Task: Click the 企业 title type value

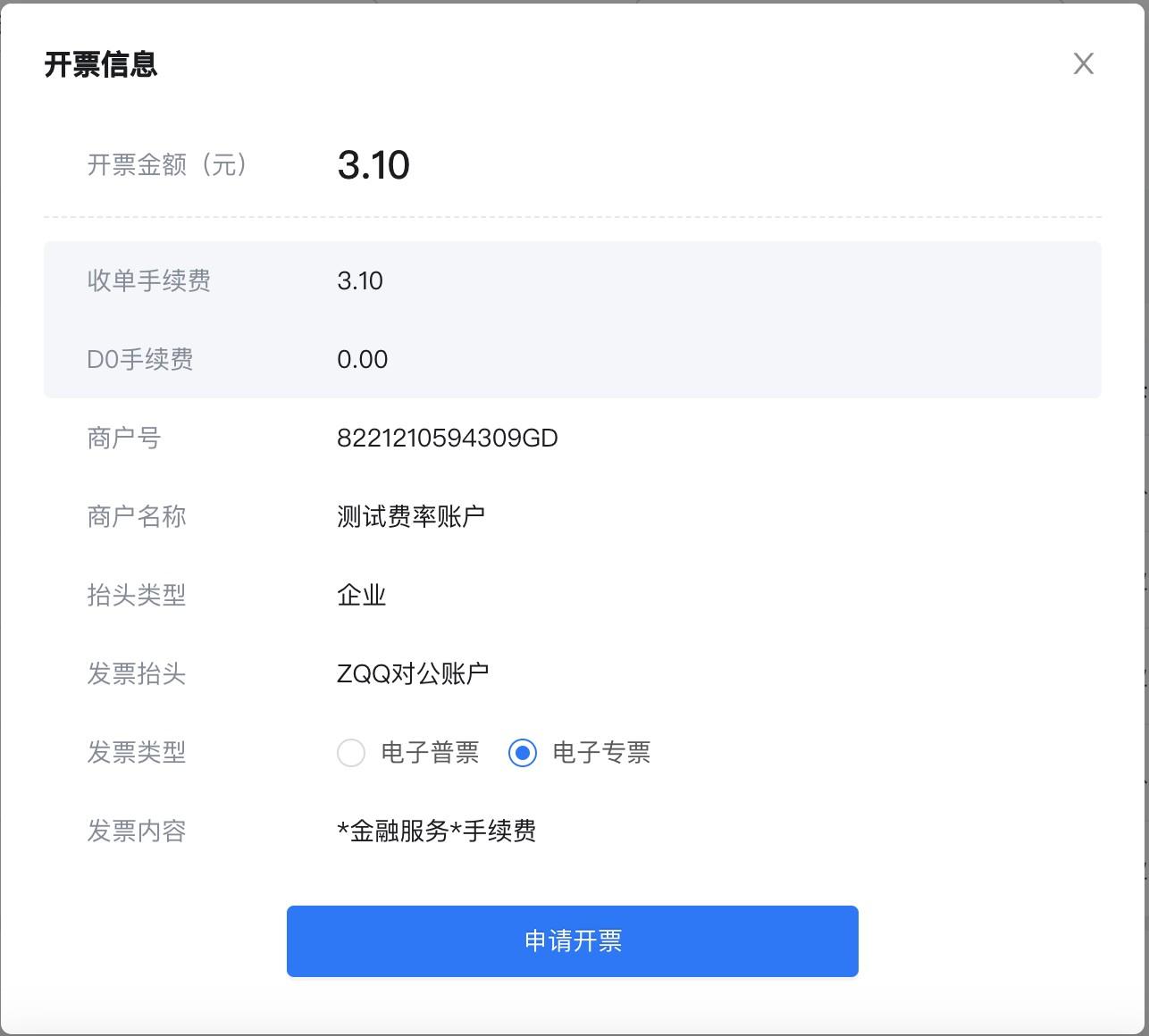Action: (x=361, y=595)
